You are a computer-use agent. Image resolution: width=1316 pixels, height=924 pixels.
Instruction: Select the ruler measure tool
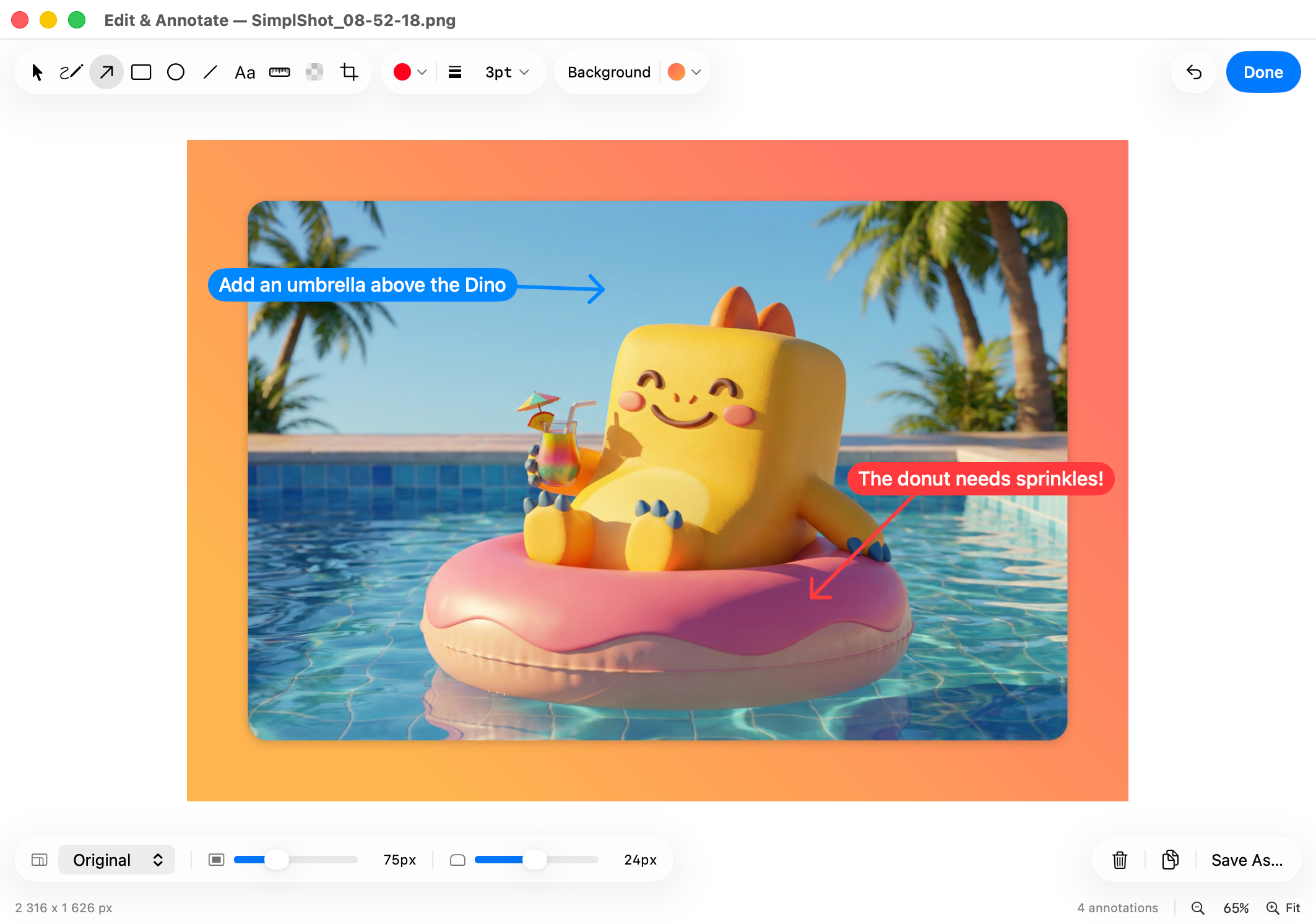[x=280, y=72]
